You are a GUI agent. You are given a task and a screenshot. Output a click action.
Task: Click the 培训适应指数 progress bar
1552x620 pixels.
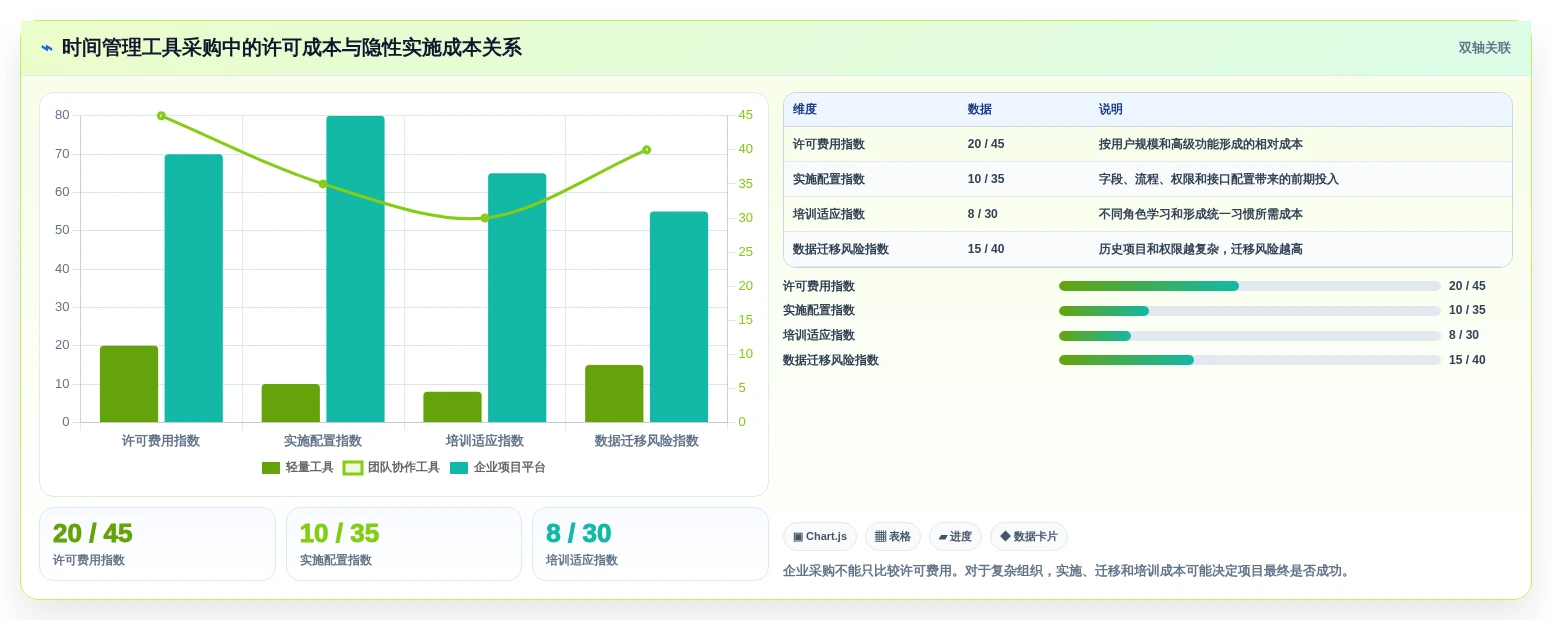coord(1250,336)
